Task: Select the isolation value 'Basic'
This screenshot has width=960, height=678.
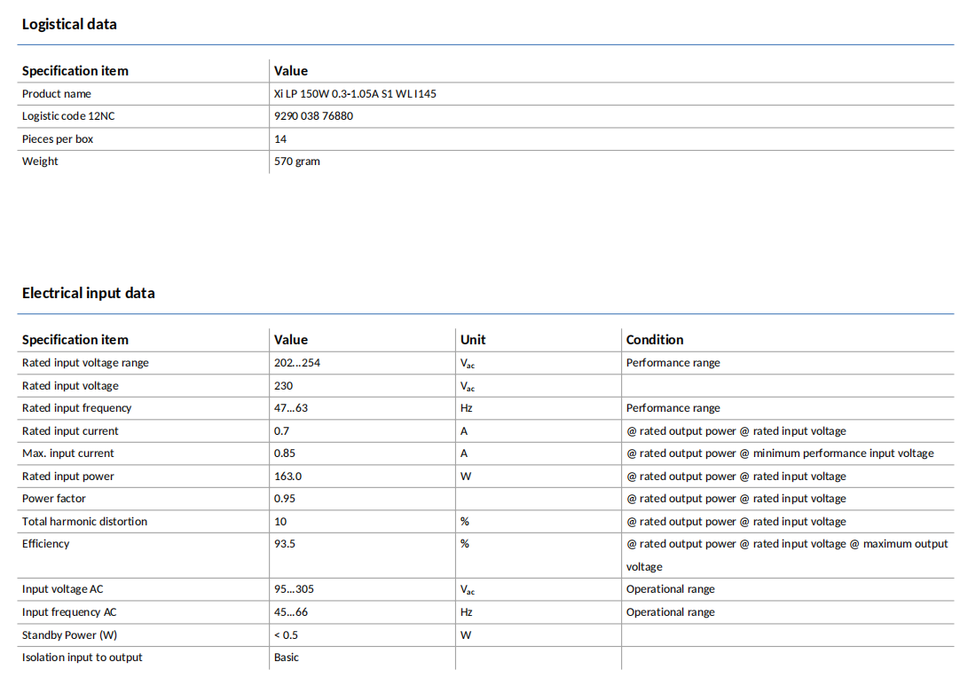Action: 287,657
